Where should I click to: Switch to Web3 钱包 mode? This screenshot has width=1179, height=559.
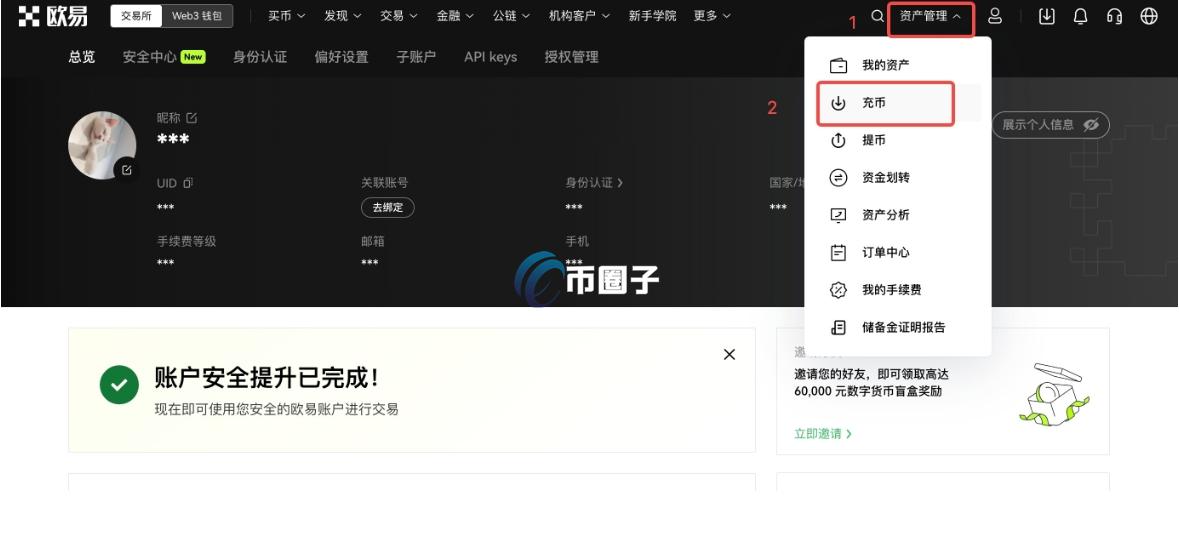(197, 16)
